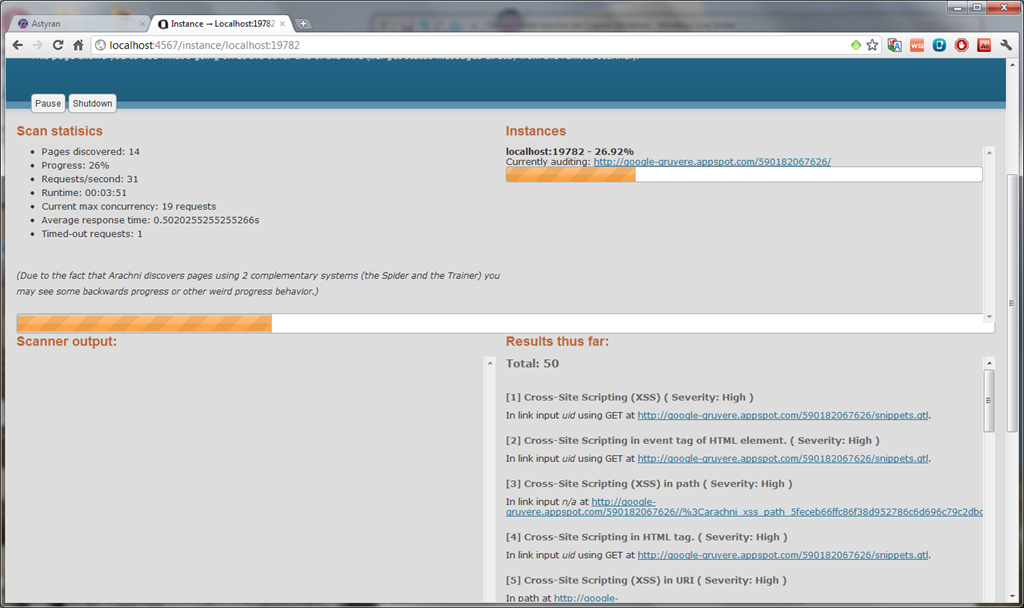
Task: Click main page scroll down arrow
Action: (x=1012, y=596)
